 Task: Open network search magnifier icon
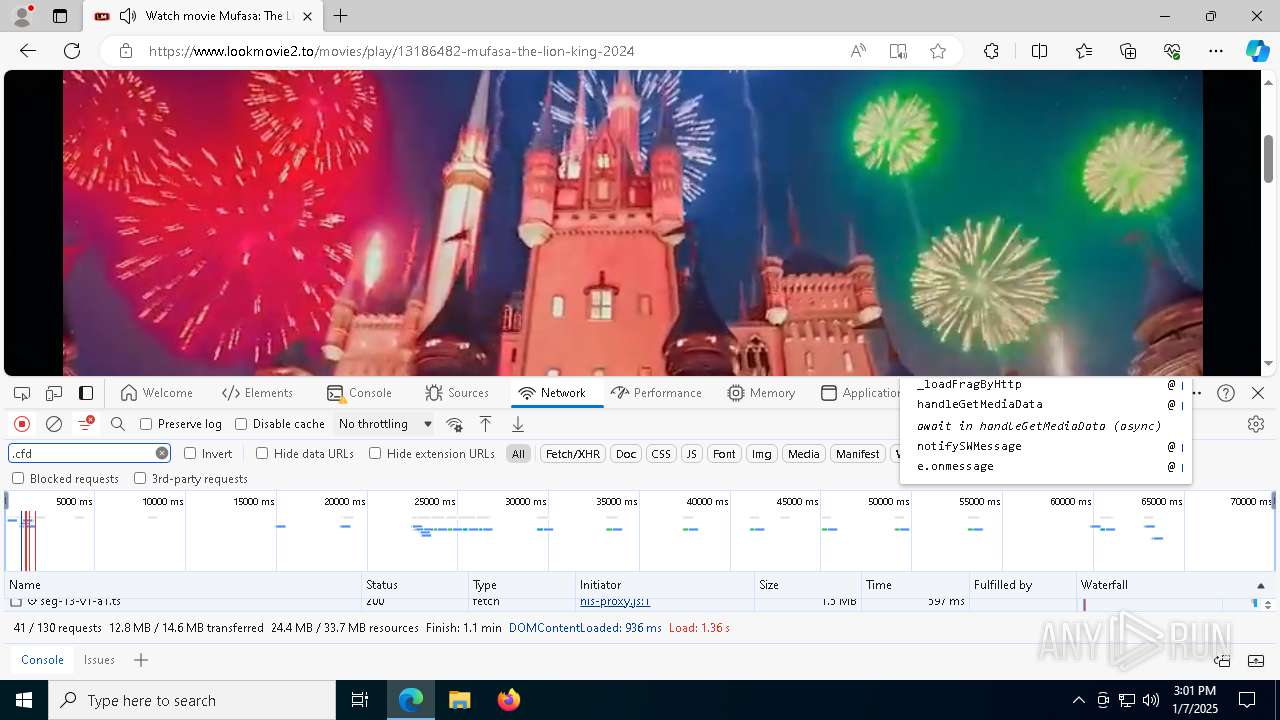(x=118, y=424)
